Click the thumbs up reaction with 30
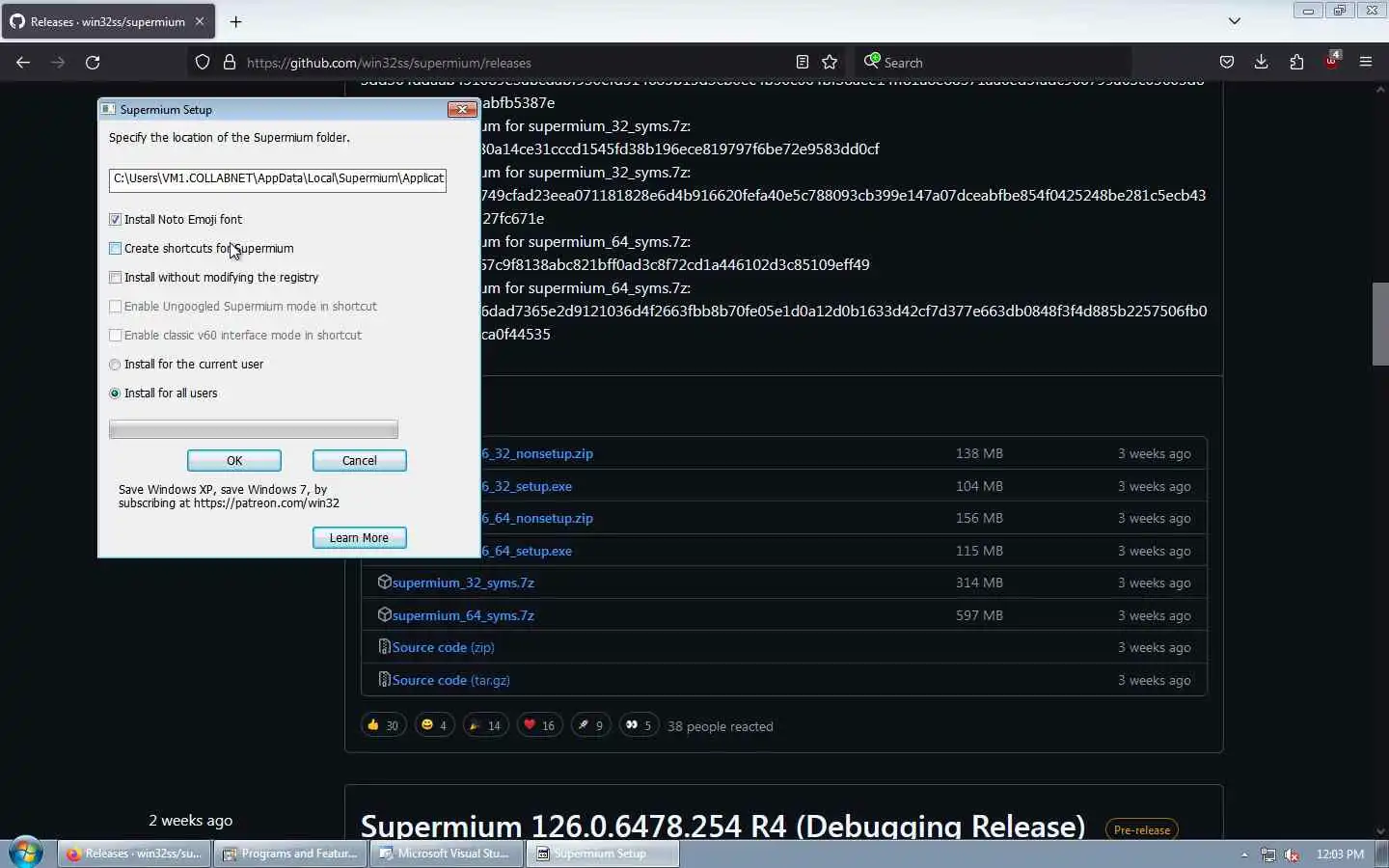The image size is (1389, 868). [383, 725]
